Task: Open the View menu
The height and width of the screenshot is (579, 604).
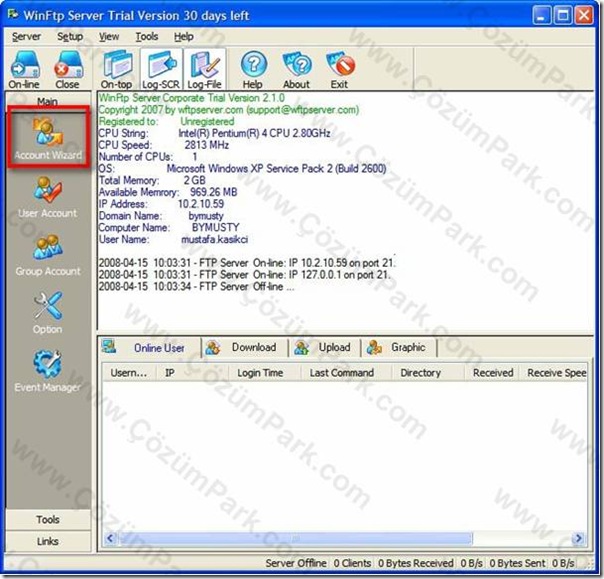Action: (x=109, y=37)
